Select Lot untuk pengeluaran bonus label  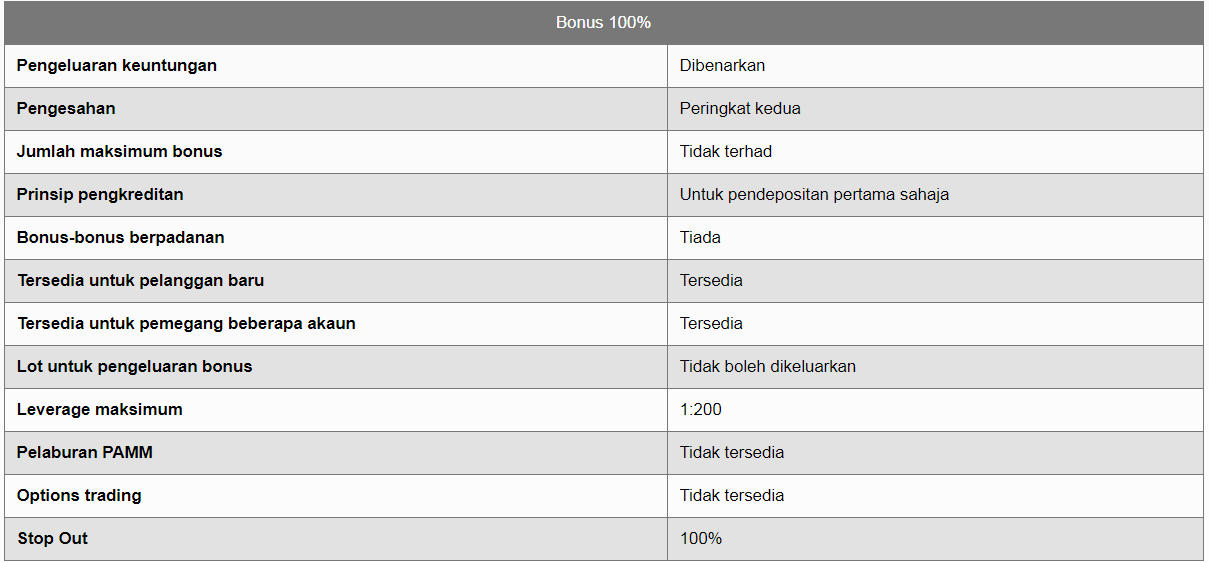(x=135, y=367)
